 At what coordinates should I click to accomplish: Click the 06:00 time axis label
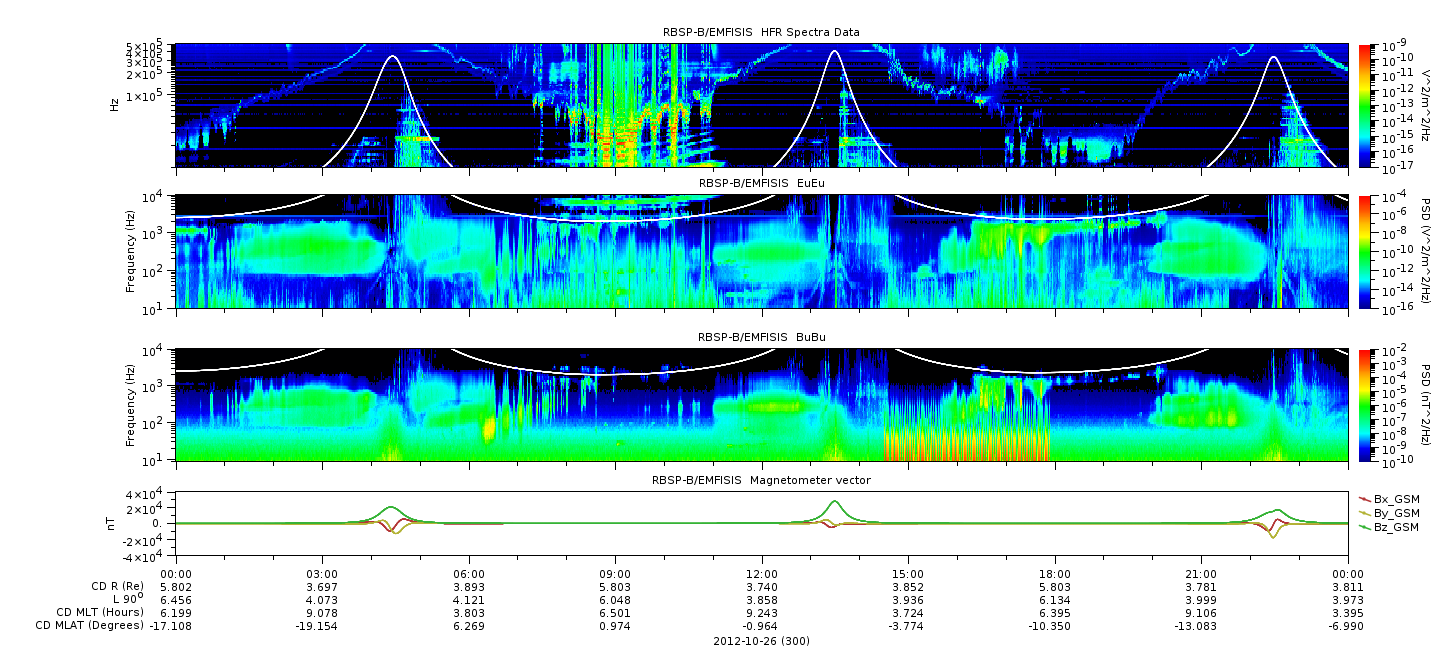[469, 574]
